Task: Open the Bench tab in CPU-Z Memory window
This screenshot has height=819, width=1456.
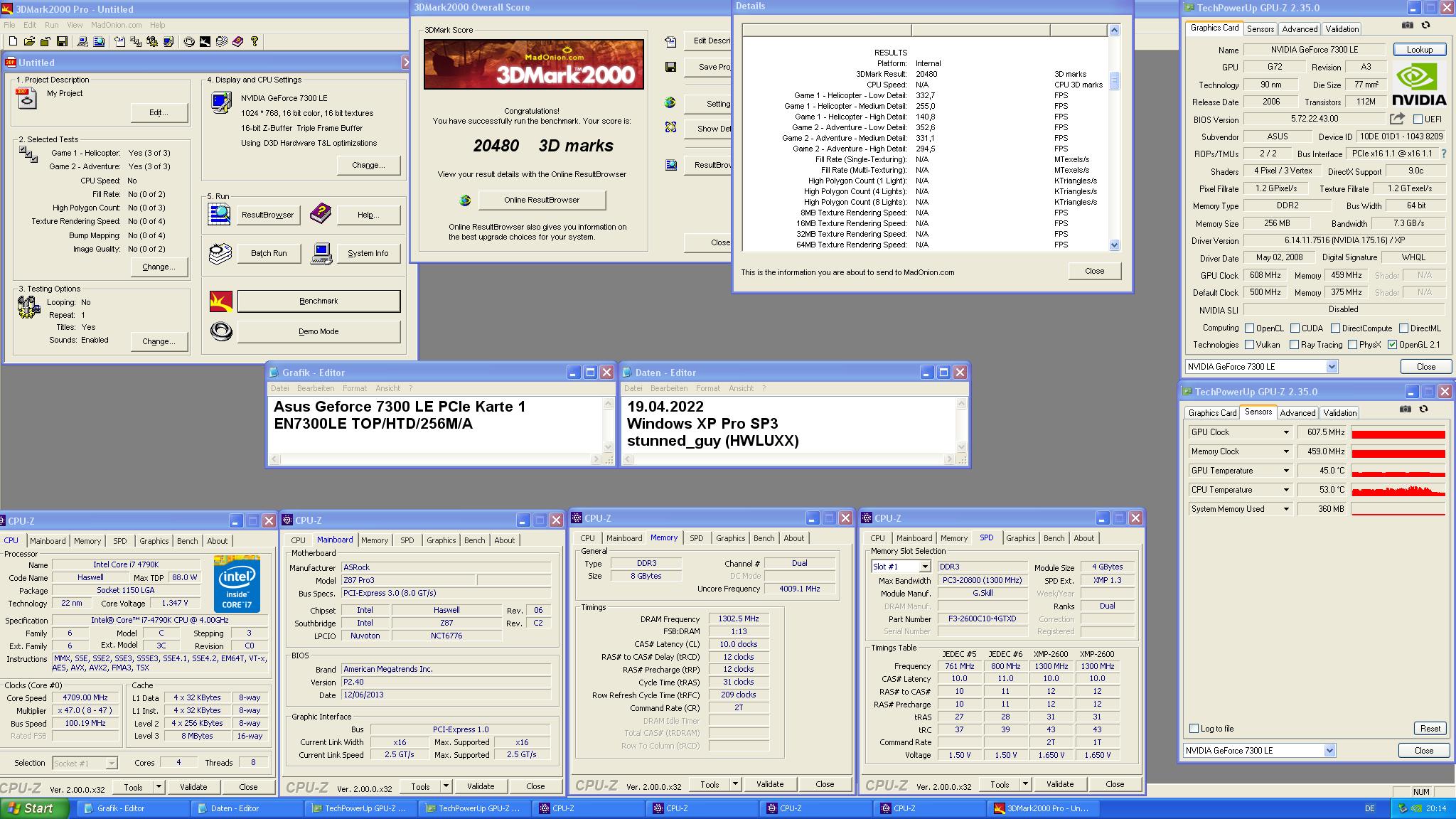Action: (764, 538)
